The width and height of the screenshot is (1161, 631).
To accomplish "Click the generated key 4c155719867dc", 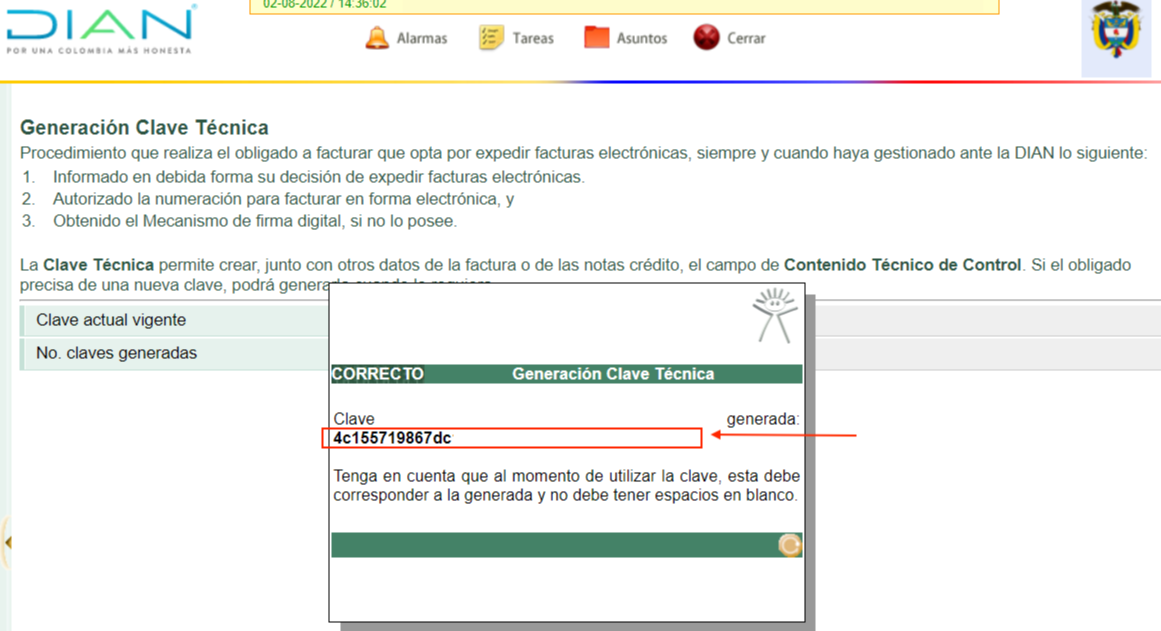I will [x=392, y=438].
